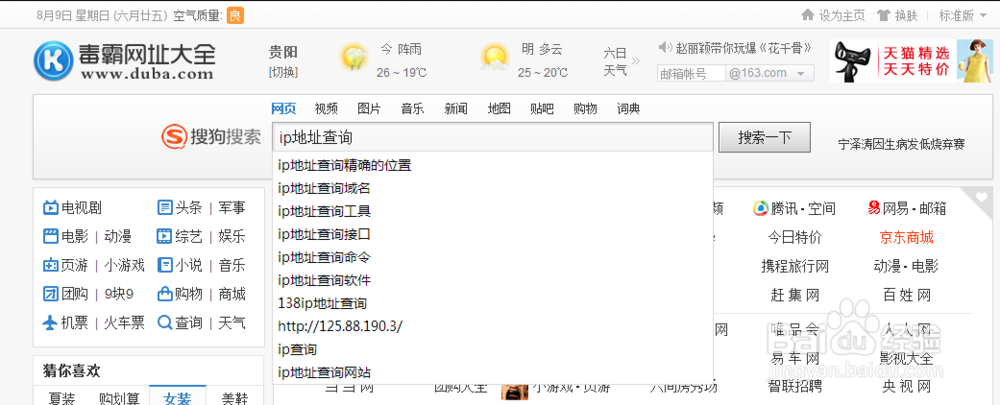The width and height of the screenshot is (1000, 405).
Task: Click the 换肤 skin link
Action: coord(906,15)
